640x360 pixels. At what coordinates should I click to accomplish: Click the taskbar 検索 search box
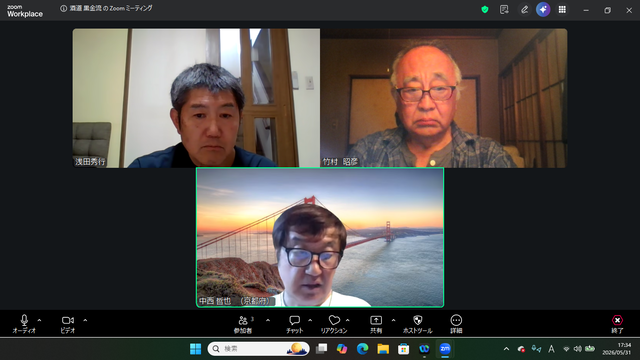[258, 349]
